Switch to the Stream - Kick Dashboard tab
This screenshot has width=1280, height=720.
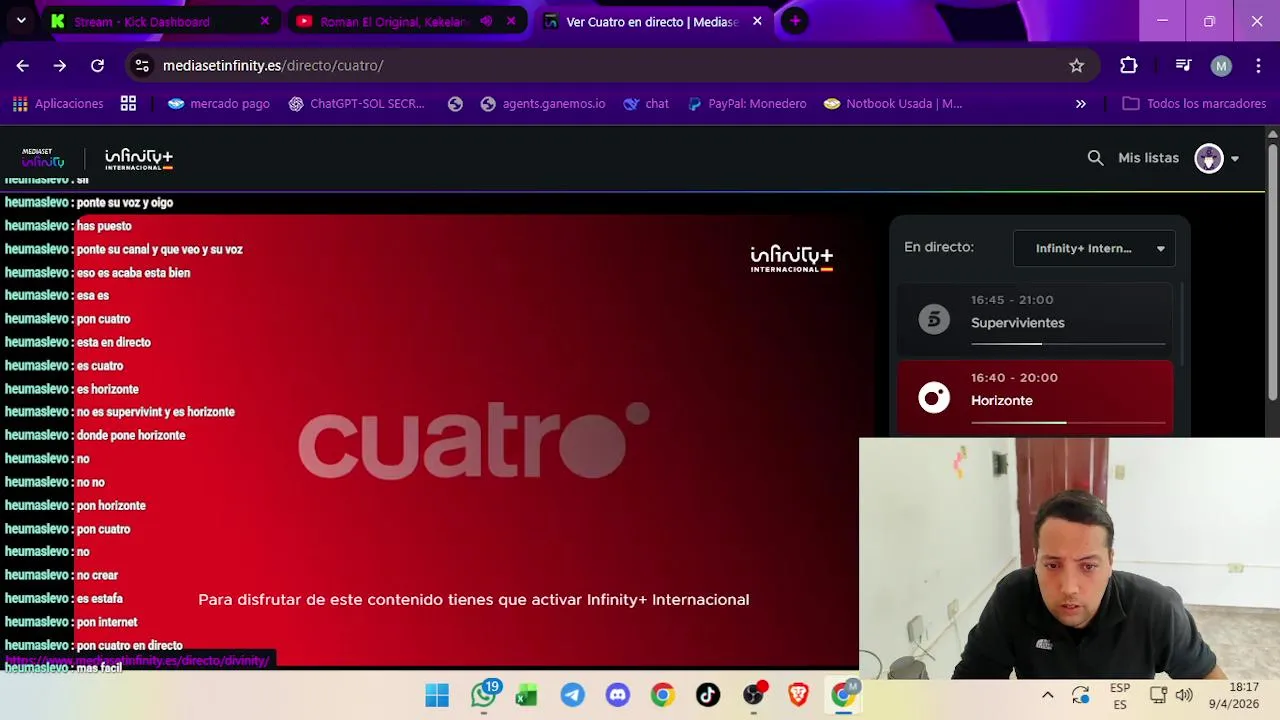[160, 21]
